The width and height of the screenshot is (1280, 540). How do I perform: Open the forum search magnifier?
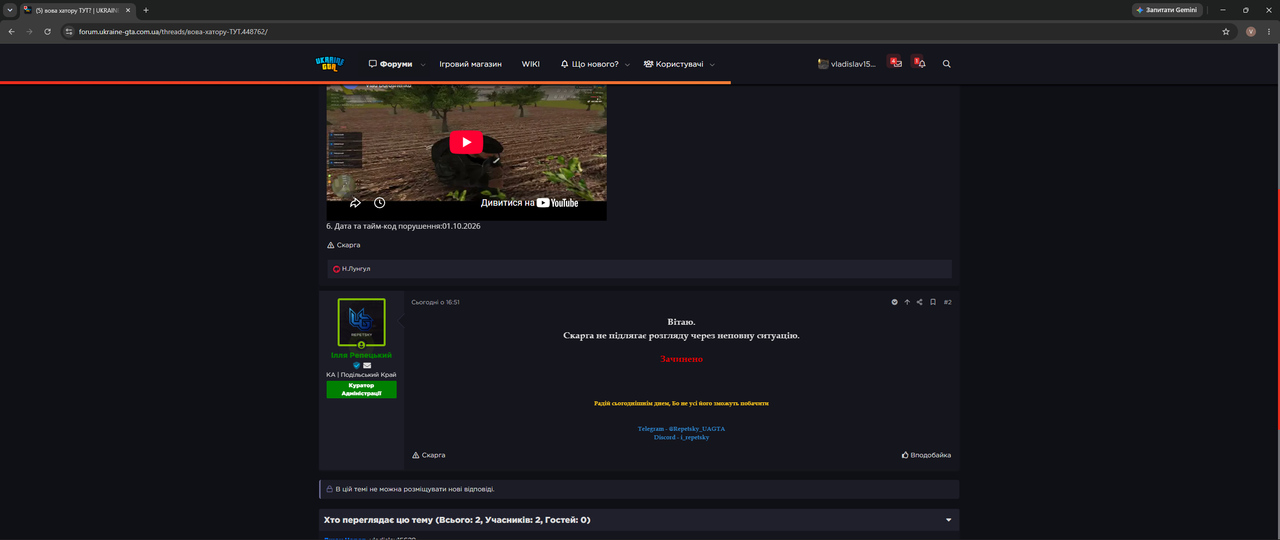(x=947, y=64)
